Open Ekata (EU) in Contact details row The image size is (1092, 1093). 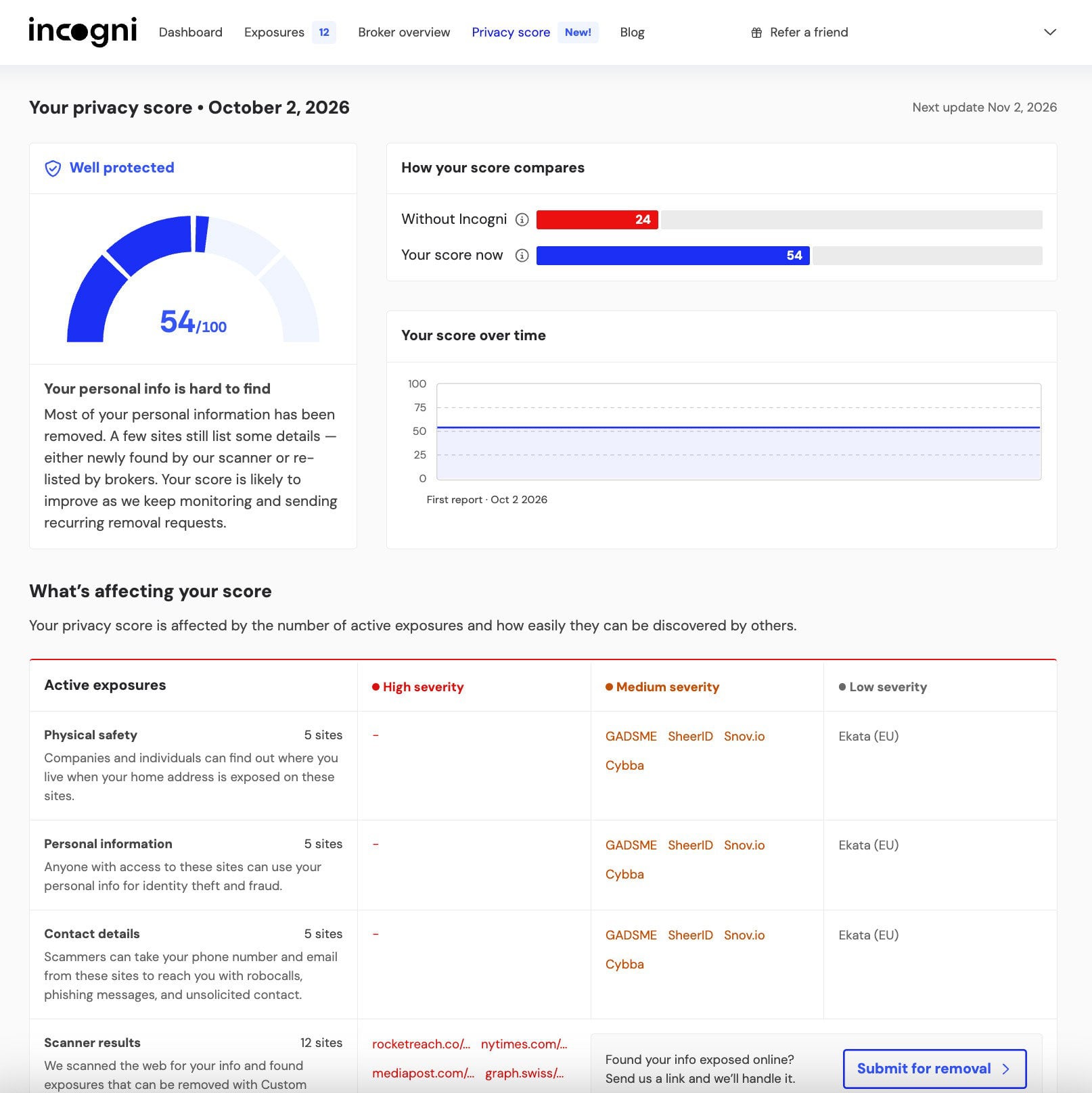pyautogui.click(x=868, y=935)
